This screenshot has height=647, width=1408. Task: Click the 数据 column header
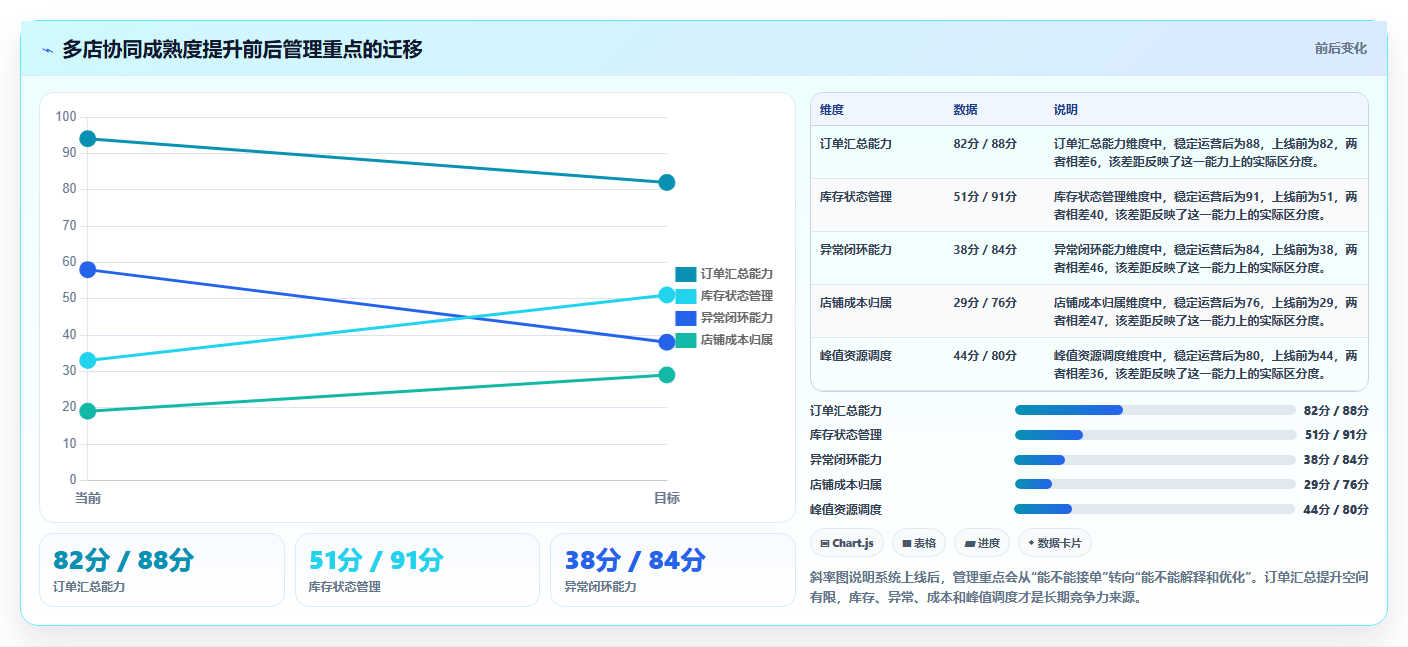966,110
